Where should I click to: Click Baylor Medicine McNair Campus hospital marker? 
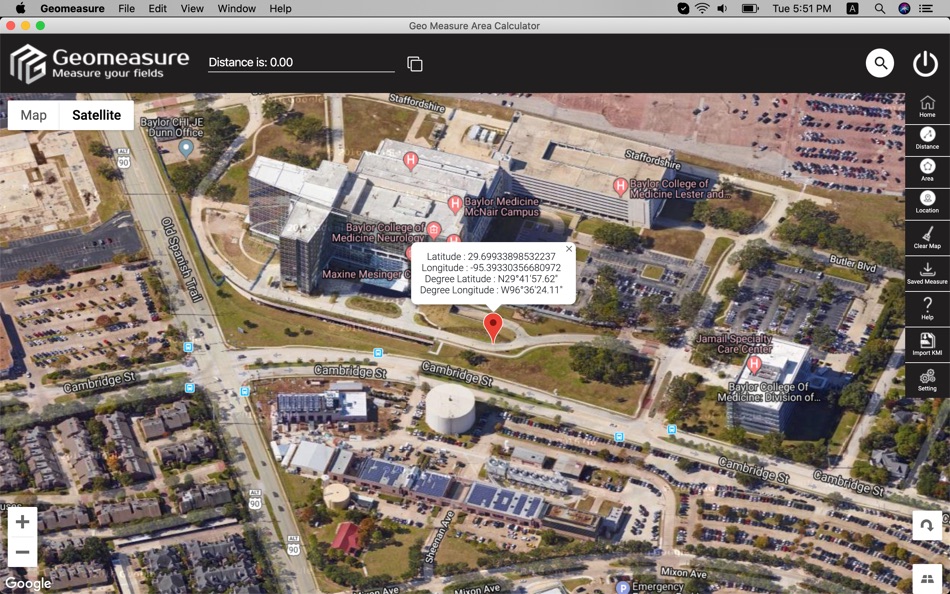tap(454, 204)
